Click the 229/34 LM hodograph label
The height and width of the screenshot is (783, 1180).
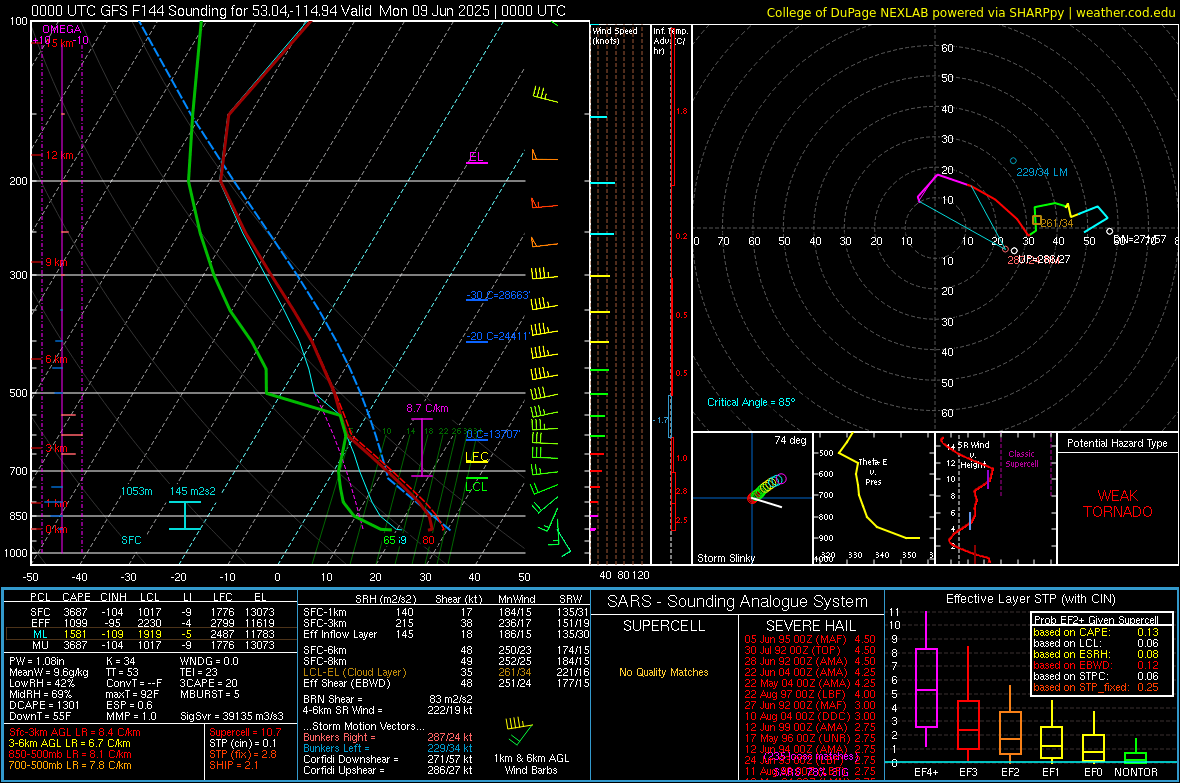1042,172
